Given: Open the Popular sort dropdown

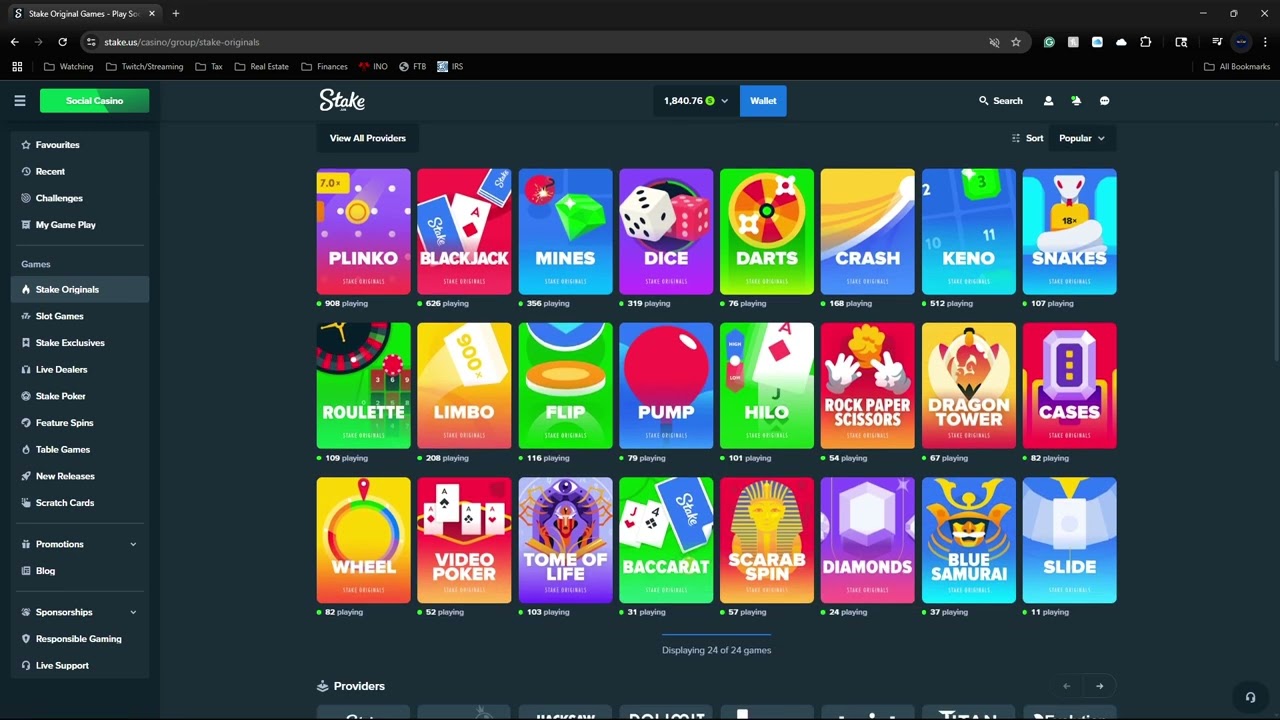Looking at the screenshot, I should pyautogui.click(x=1082, y=138).
